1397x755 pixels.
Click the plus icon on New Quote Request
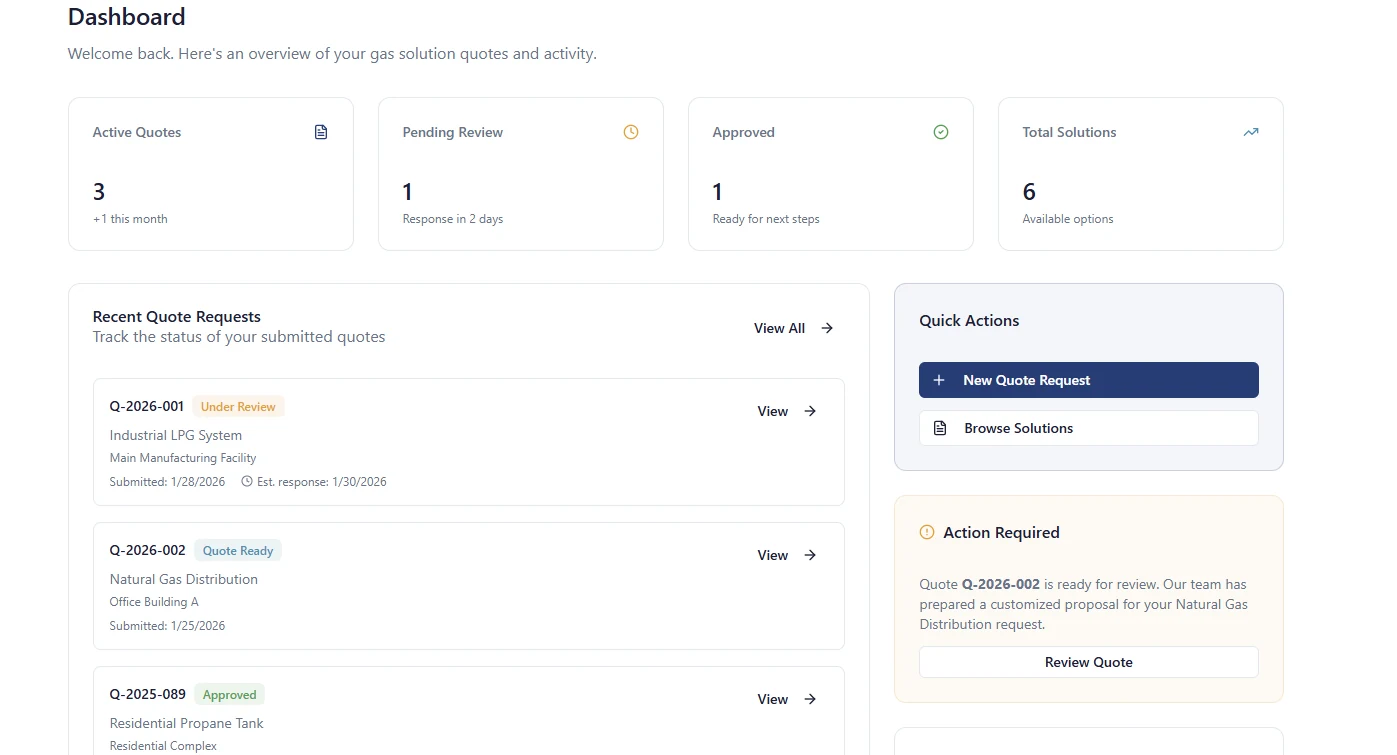[x=939, y=380]
